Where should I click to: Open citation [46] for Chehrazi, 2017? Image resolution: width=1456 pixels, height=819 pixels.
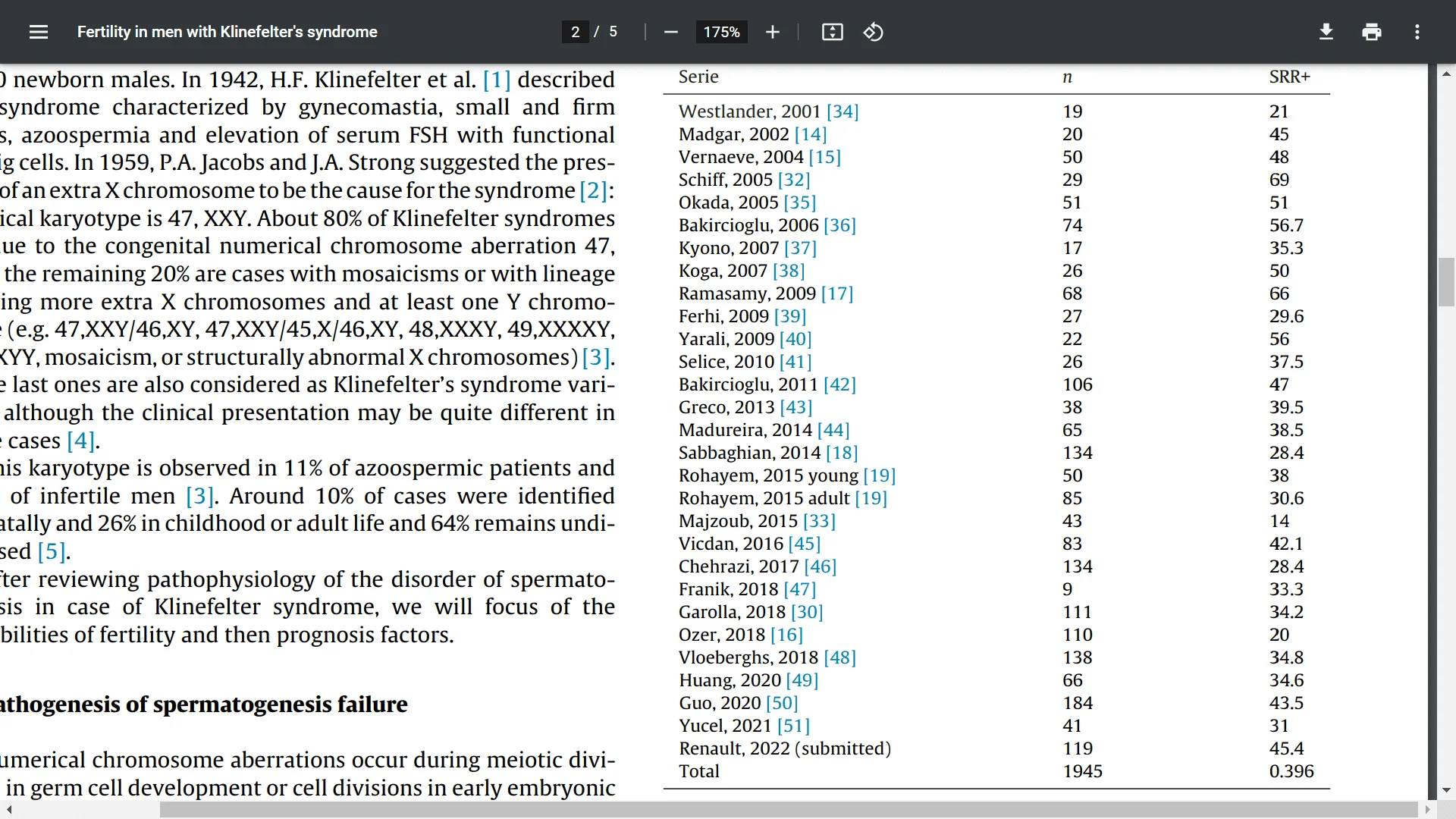[821, 566]
